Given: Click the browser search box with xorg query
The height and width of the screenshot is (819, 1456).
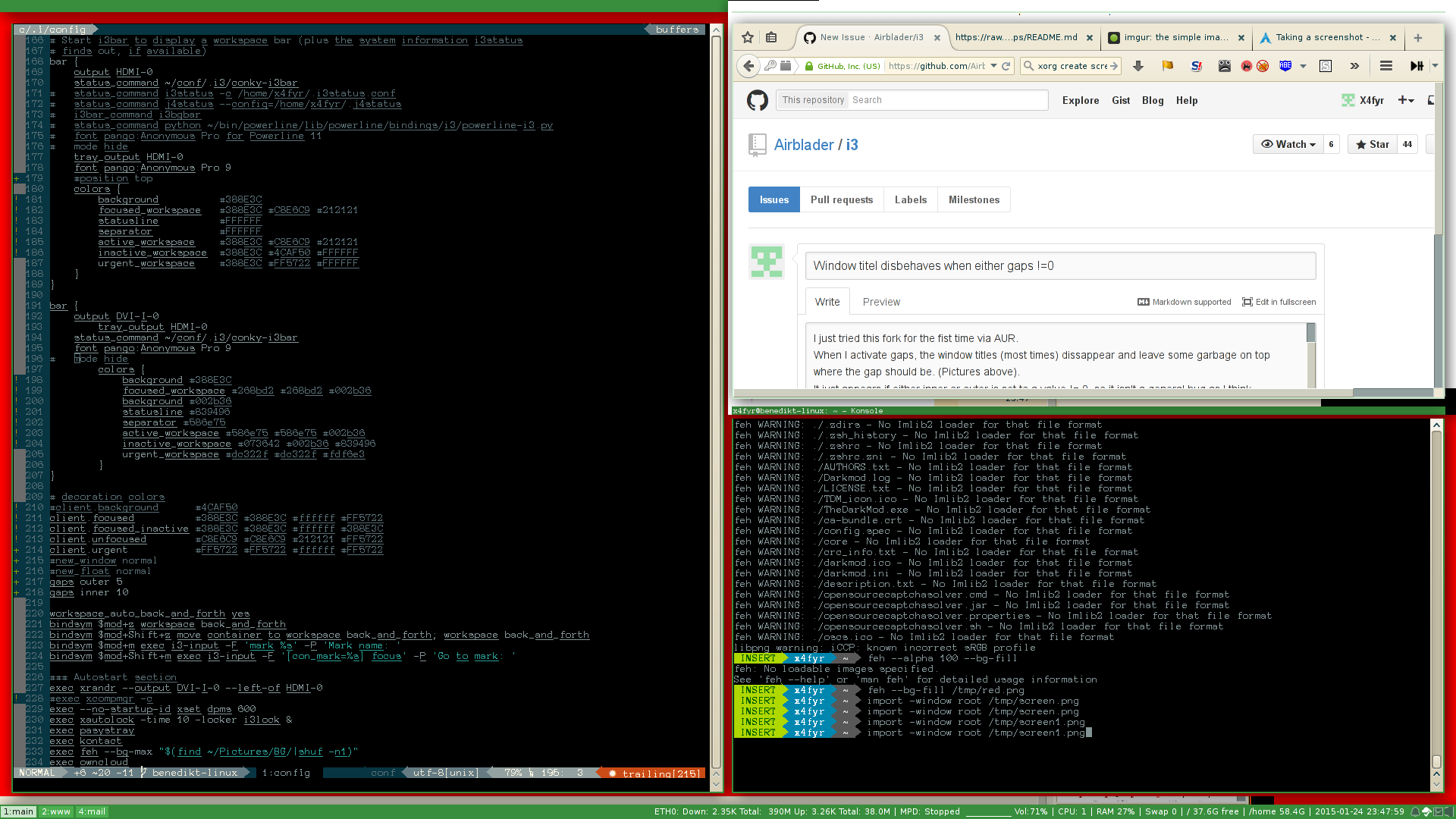Looking at the screenshot, I should [x=1071, y=66].
